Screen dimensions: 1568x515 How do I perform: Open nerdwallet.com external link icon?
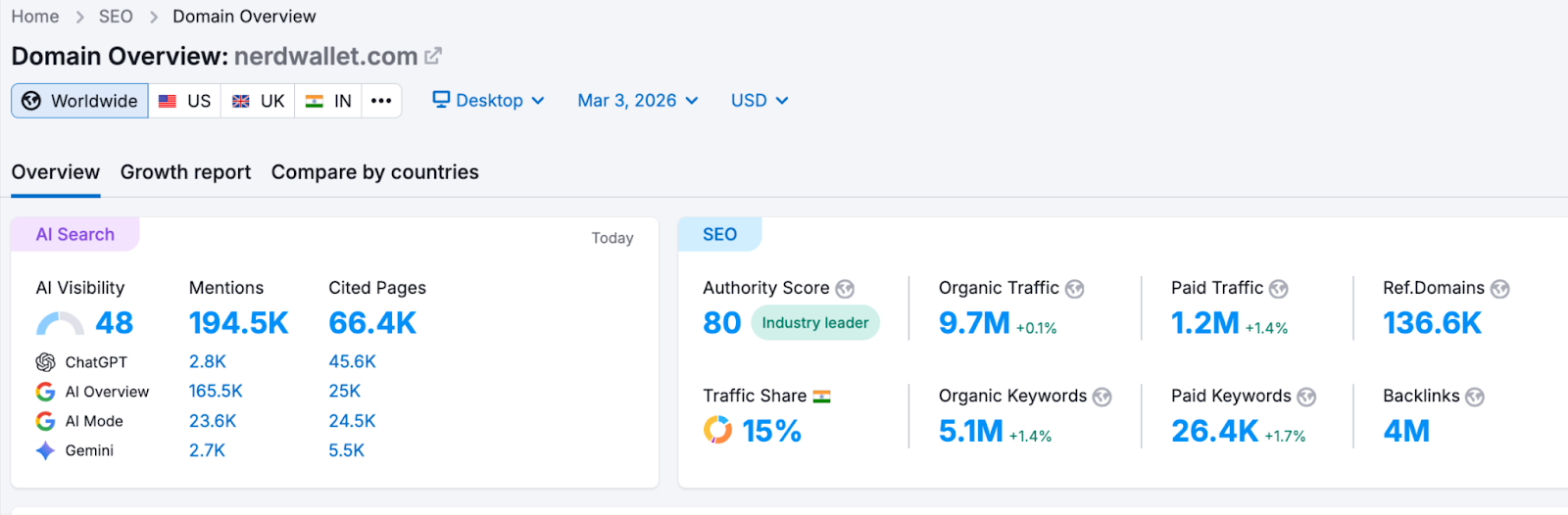433,56
